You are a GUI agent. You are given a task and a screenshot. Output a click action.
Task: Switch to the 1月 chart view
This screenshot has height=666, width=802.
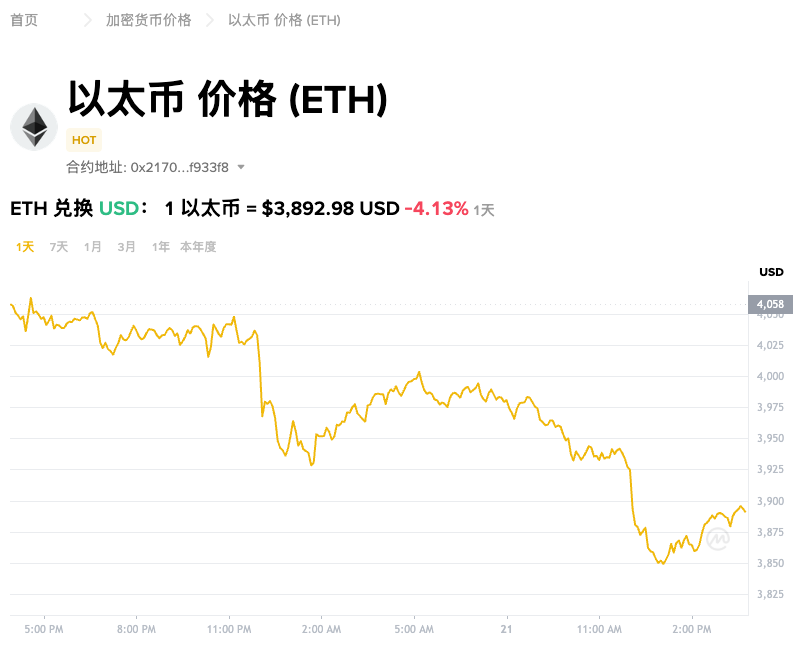[91, 246]
